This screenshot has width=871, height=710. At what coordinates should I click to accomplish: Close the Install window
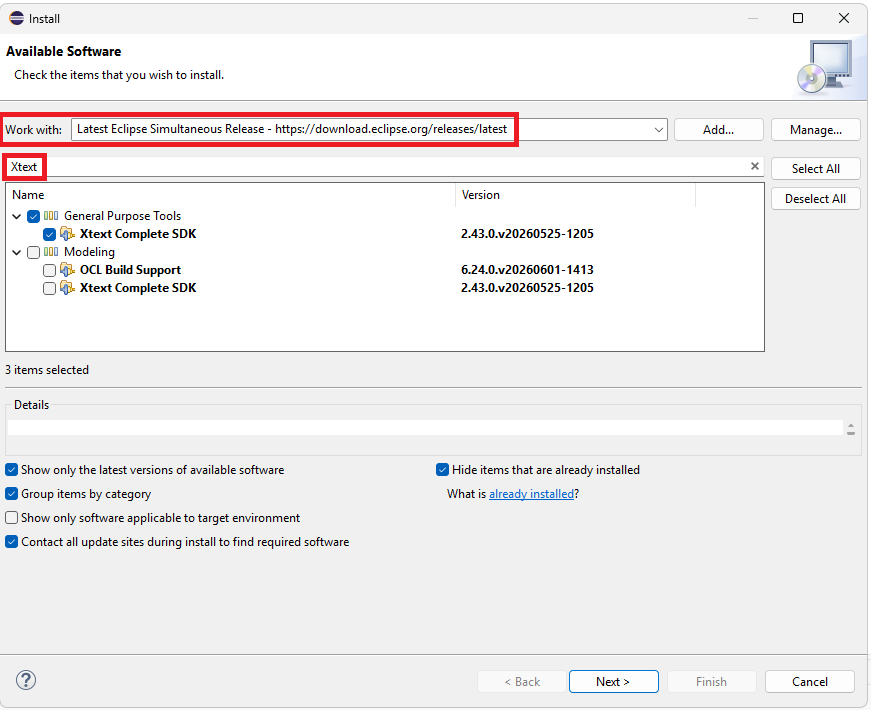pos(844,18)
